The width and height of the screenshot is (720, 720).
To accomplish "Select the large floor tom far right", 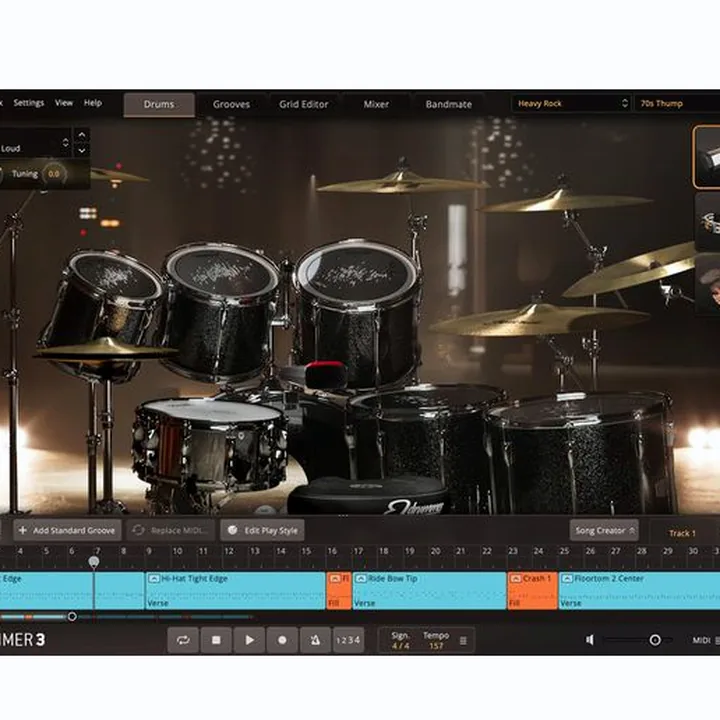I will tap(581, 450).
